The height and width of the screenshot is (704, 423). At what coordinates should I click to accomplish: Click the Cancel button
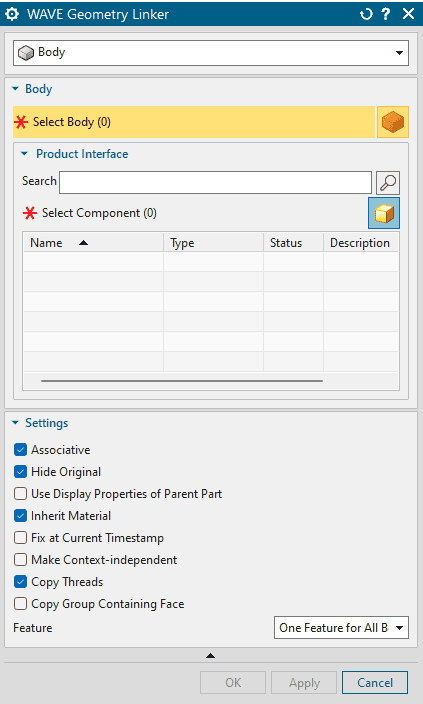(375, 683)
